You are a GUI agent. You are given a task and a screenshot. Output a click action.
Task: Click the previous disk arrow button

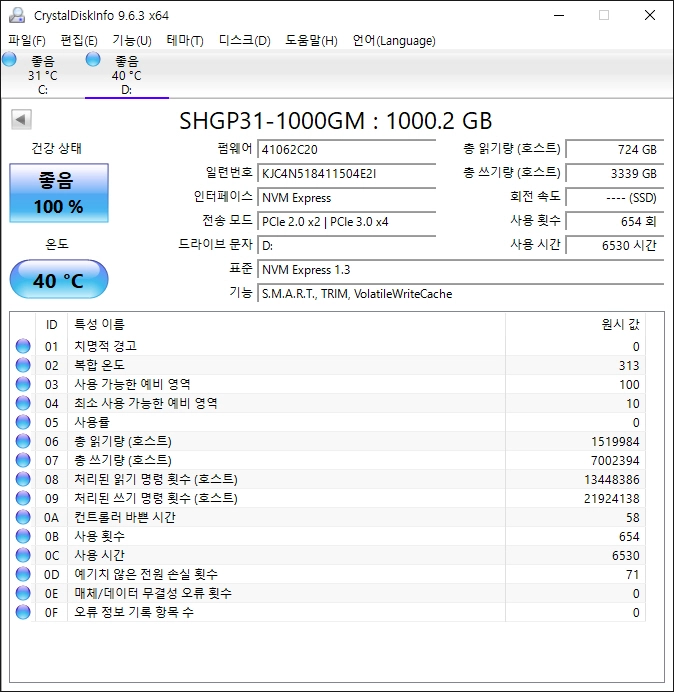pyautogui.click(x=21, y=119)
